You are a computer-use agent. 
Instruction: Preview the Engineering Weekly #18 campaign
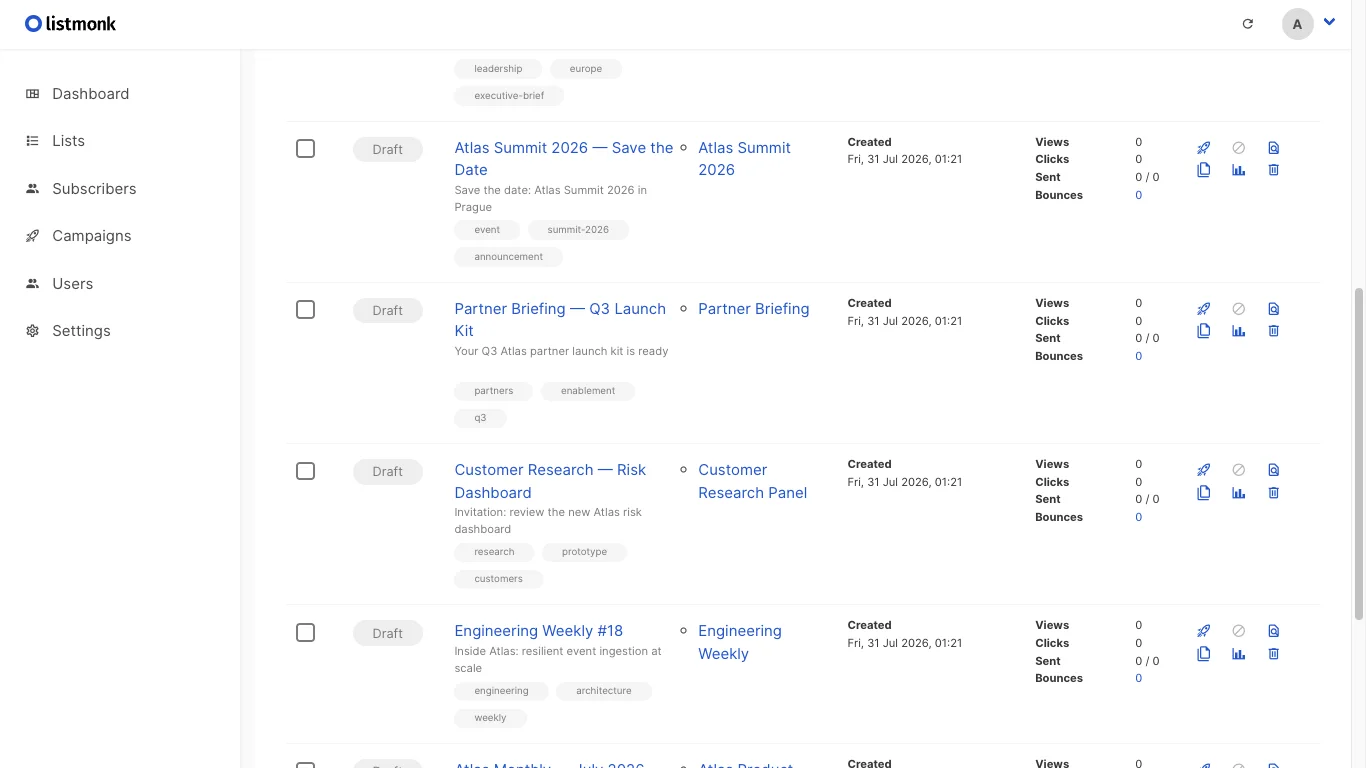click(x=1273, y=631)
